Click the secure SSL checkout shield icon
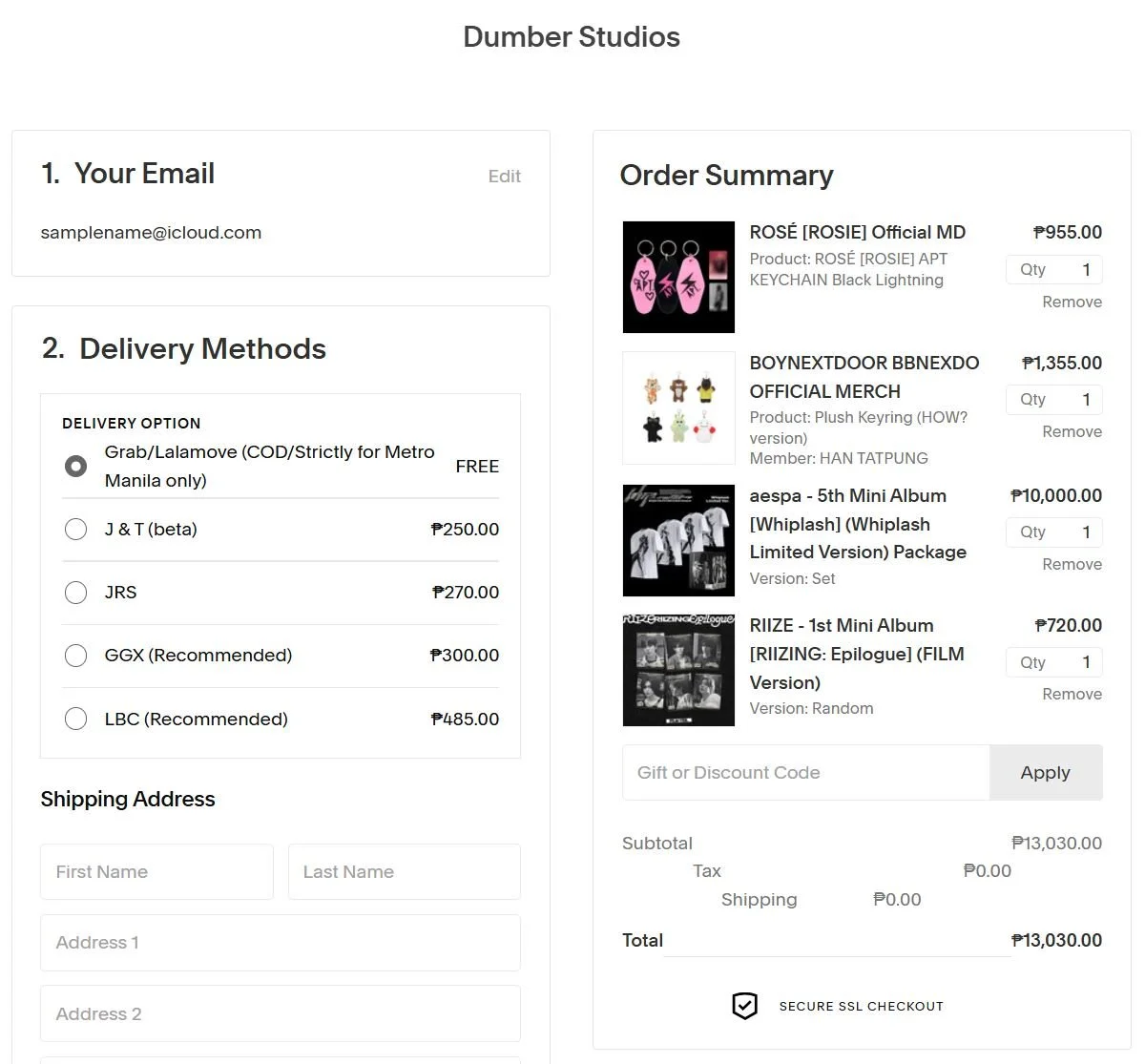 tap(744, 1006)
